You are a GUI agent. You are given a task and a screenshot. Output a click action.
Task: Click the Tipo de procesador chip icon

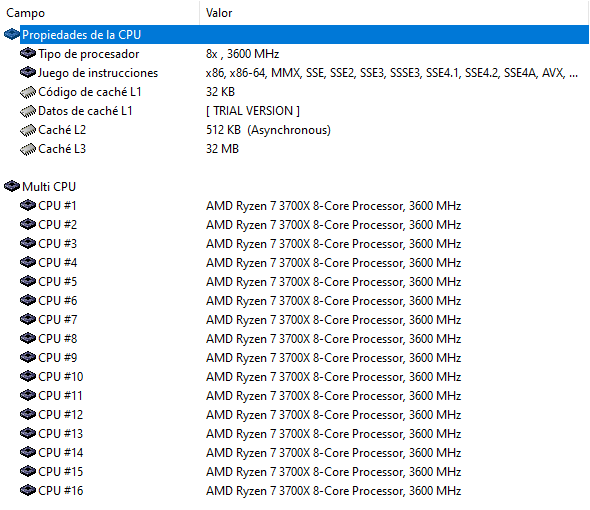click(x=27, y=53)
